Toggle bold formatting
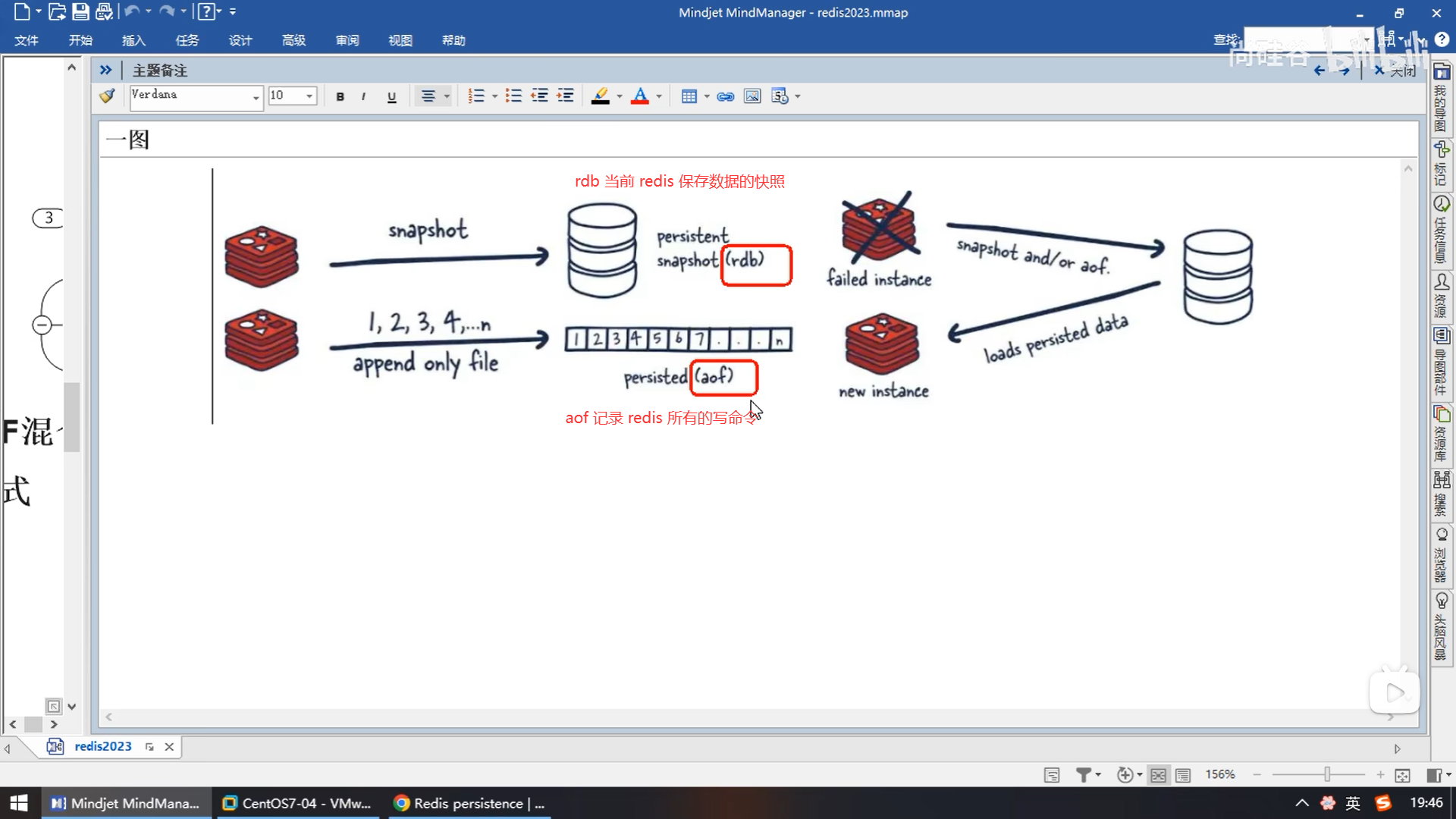The height and width of the screenshot is (819, 1456). (x=340, y=96)
